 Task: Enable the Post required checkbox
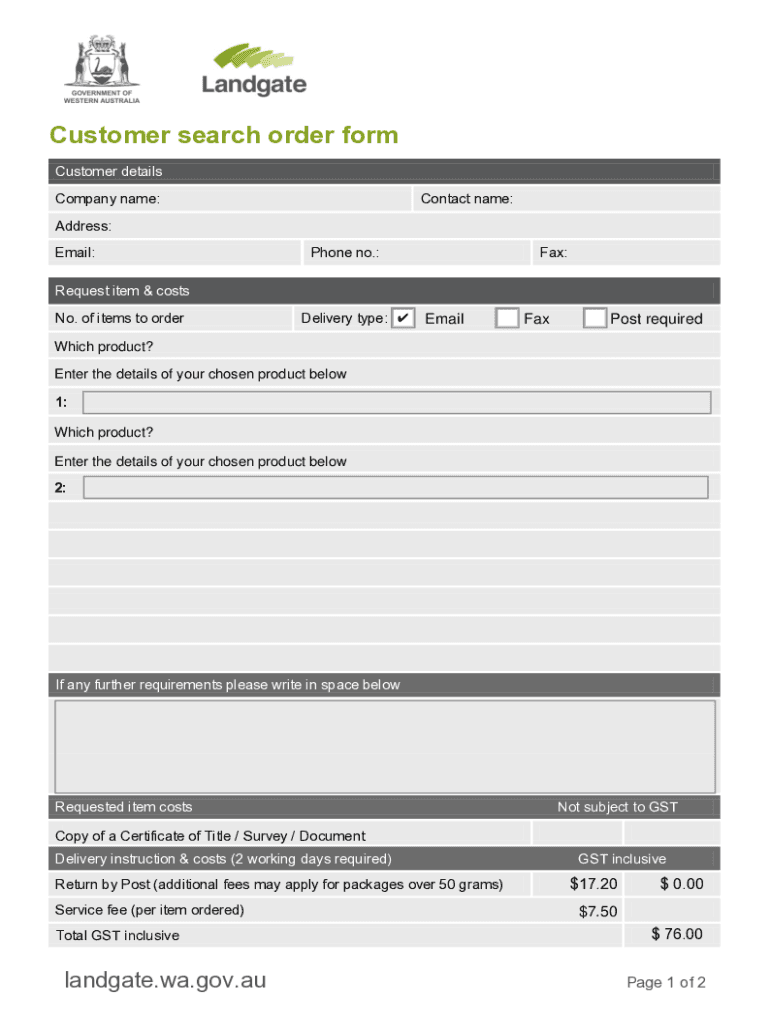click(x=594, y=318)
